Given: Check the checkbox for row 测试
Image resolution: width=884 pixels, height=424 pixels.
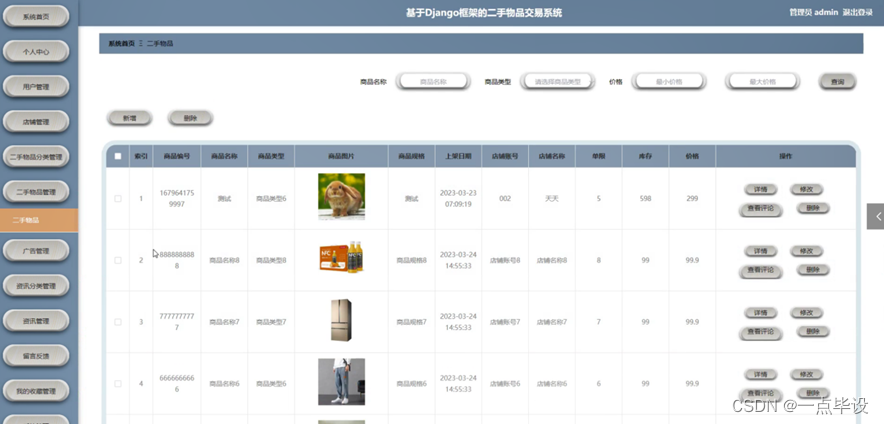Looking at the screenshot, I should click(x=118, y=198).
